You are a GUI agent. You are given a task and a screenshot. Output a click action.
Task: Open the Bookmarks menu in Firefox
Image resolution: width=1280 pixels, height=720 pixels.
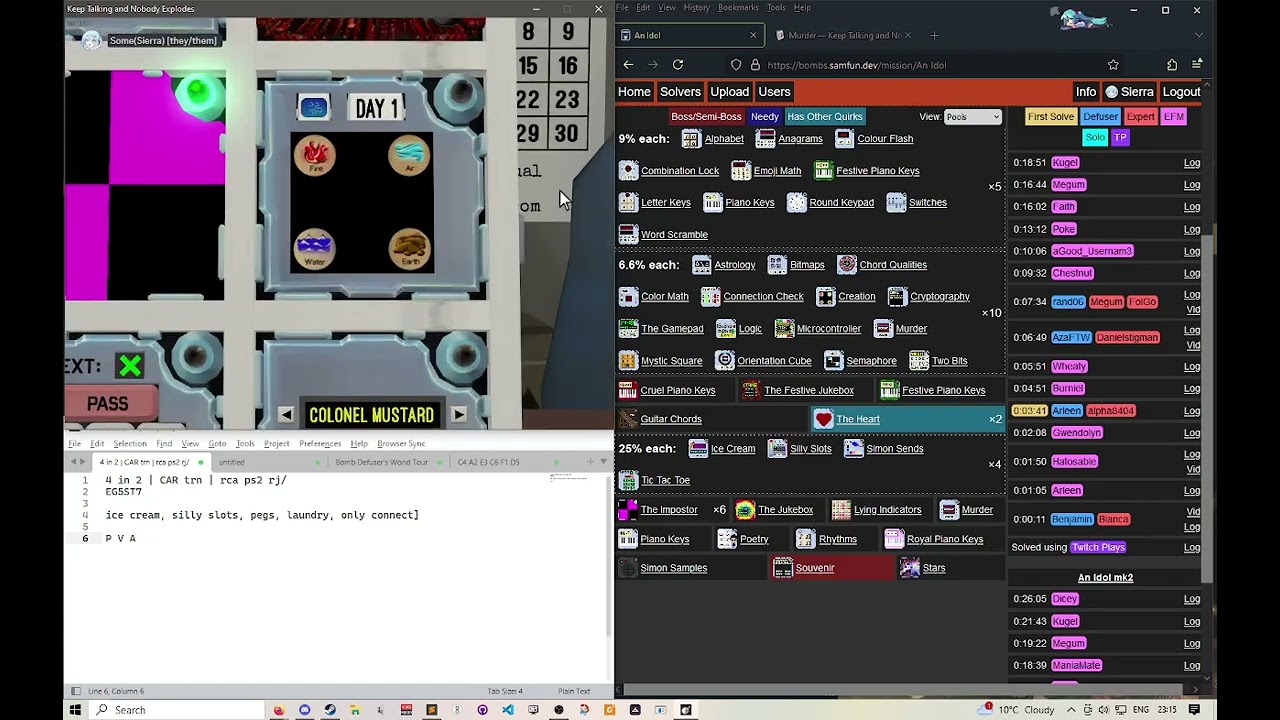click(738, 8)
